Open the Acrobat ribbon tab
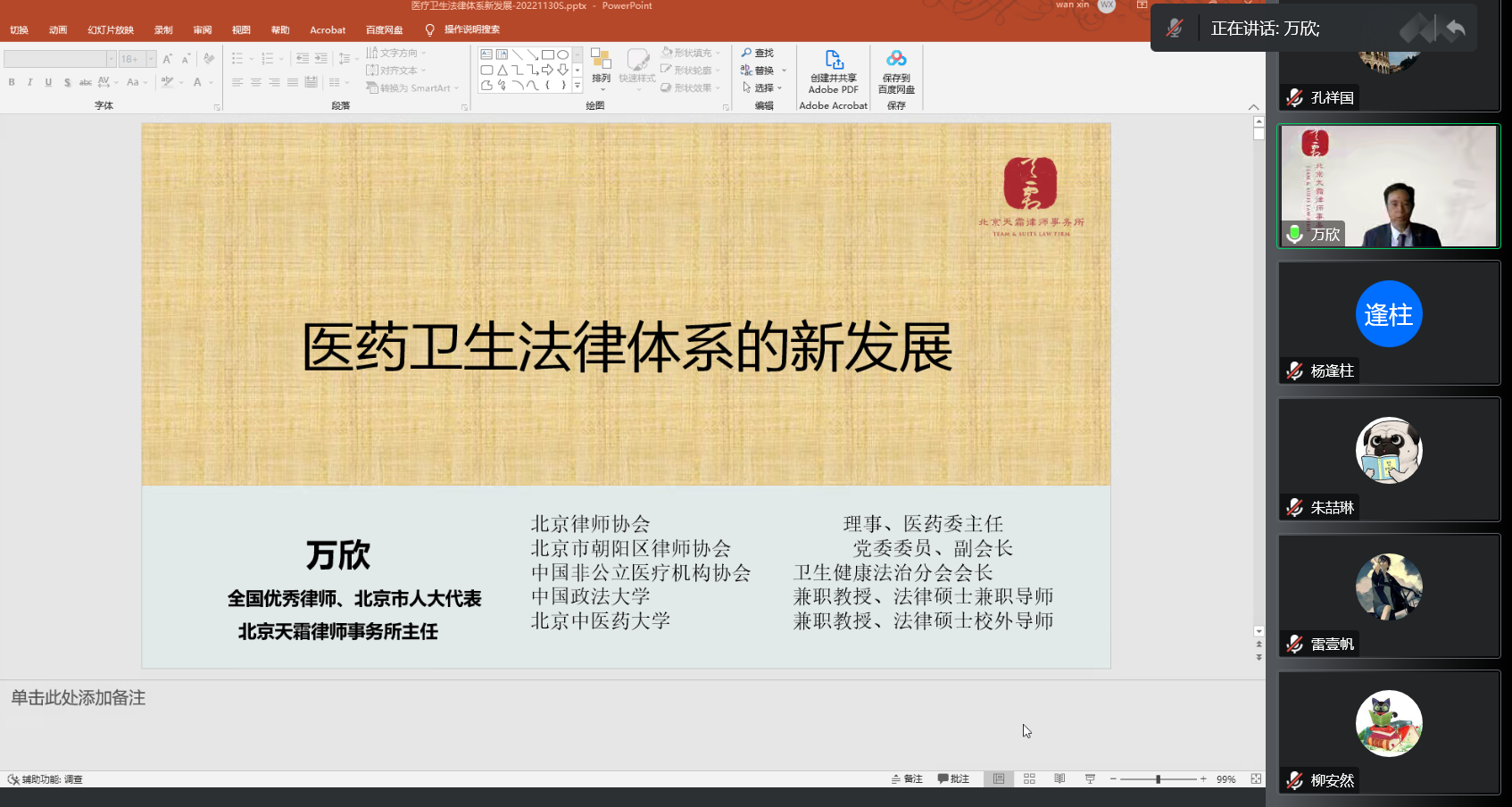Image resolution: width=1512 pixels, height=807 pixels. tap(328, 30)
